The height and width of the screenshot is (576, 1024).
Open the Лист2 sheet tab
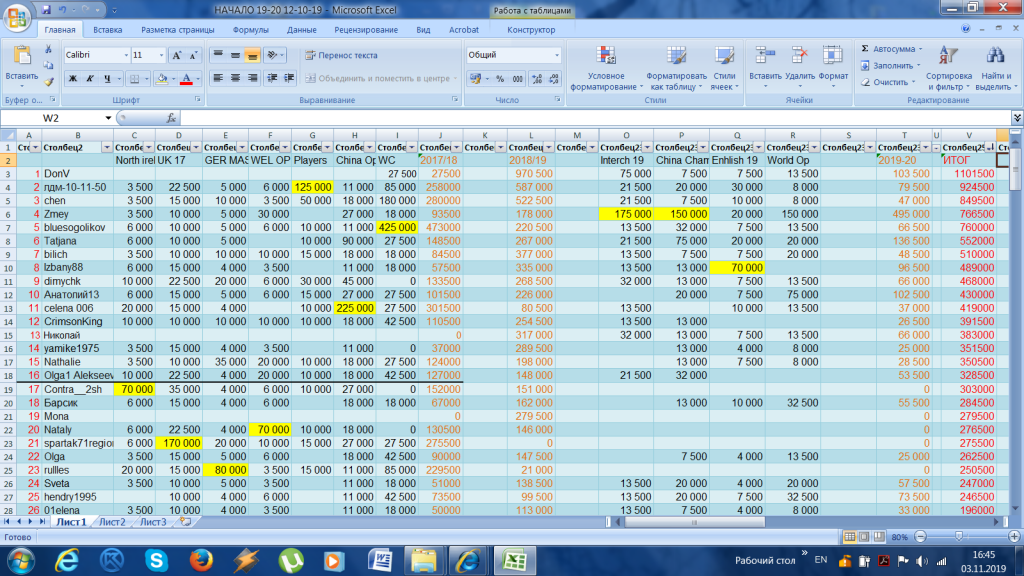coord(112,522)
